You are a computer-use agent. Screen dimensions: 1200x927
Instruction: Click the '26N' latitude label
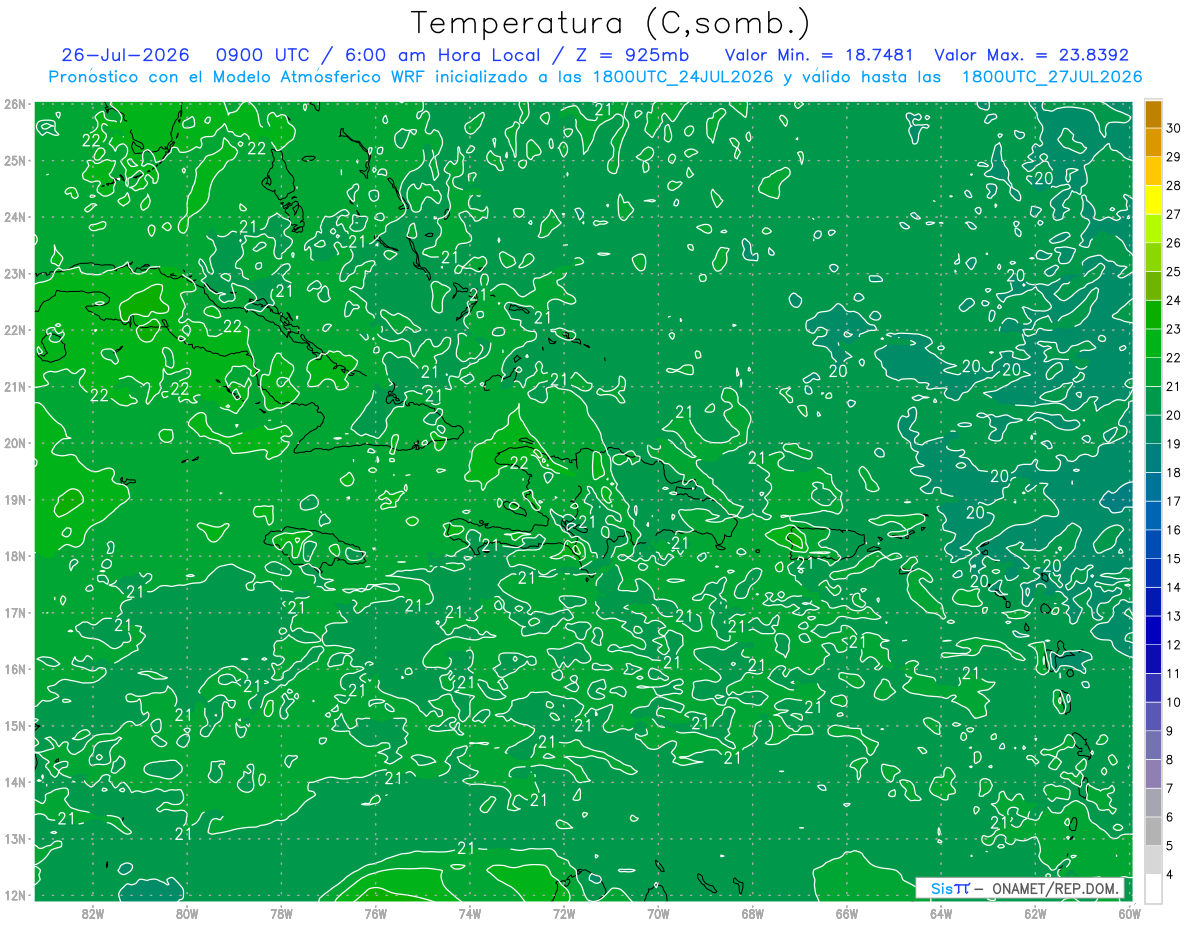tap(15, 104)
